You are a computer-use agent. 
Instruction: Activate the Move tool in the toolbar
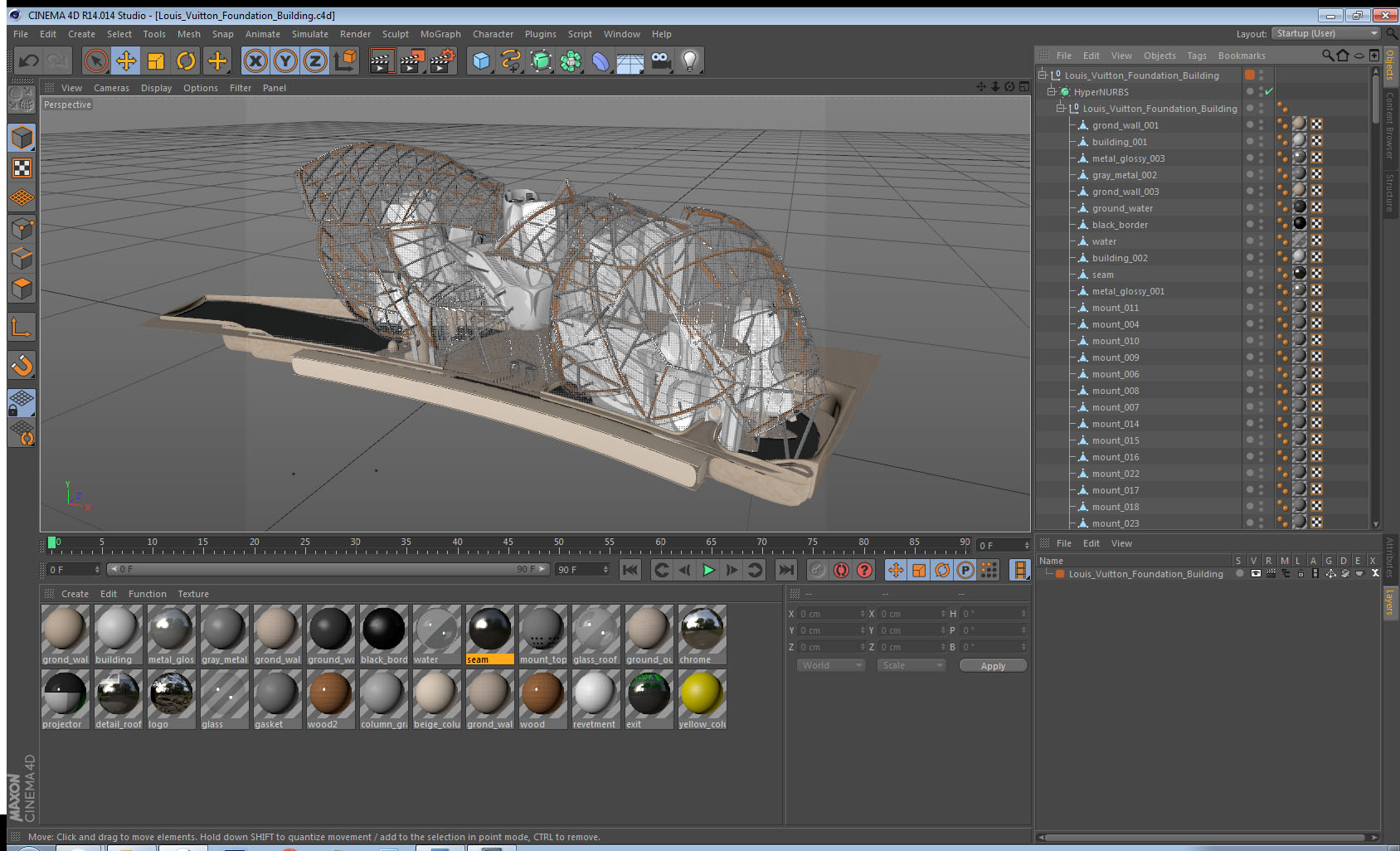[x=126, y=61]
